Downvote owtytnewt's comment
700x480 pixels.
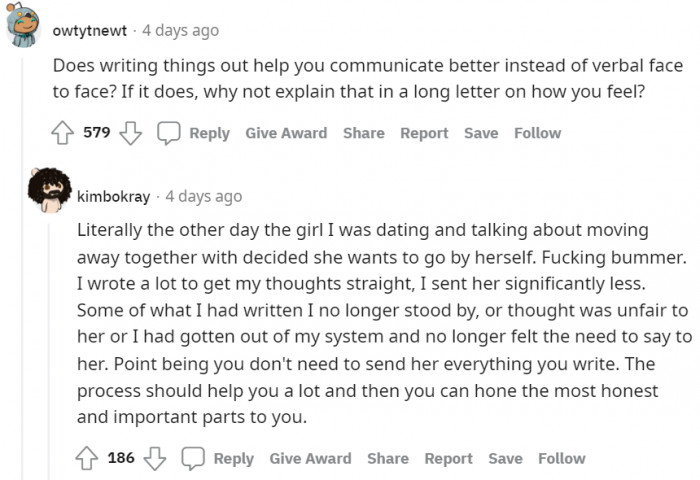click(x=129, y=133)
